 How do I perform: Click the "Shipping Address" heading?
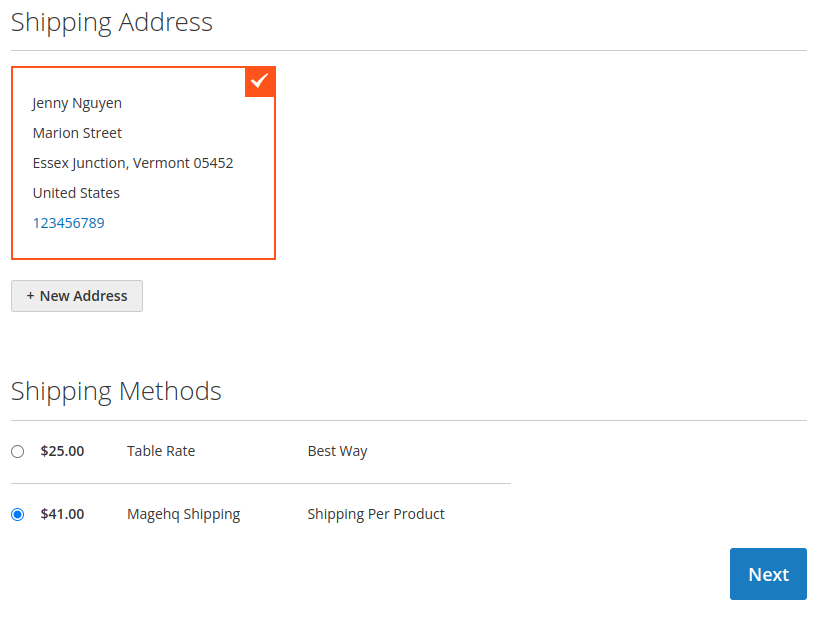(x=112, y=23)
